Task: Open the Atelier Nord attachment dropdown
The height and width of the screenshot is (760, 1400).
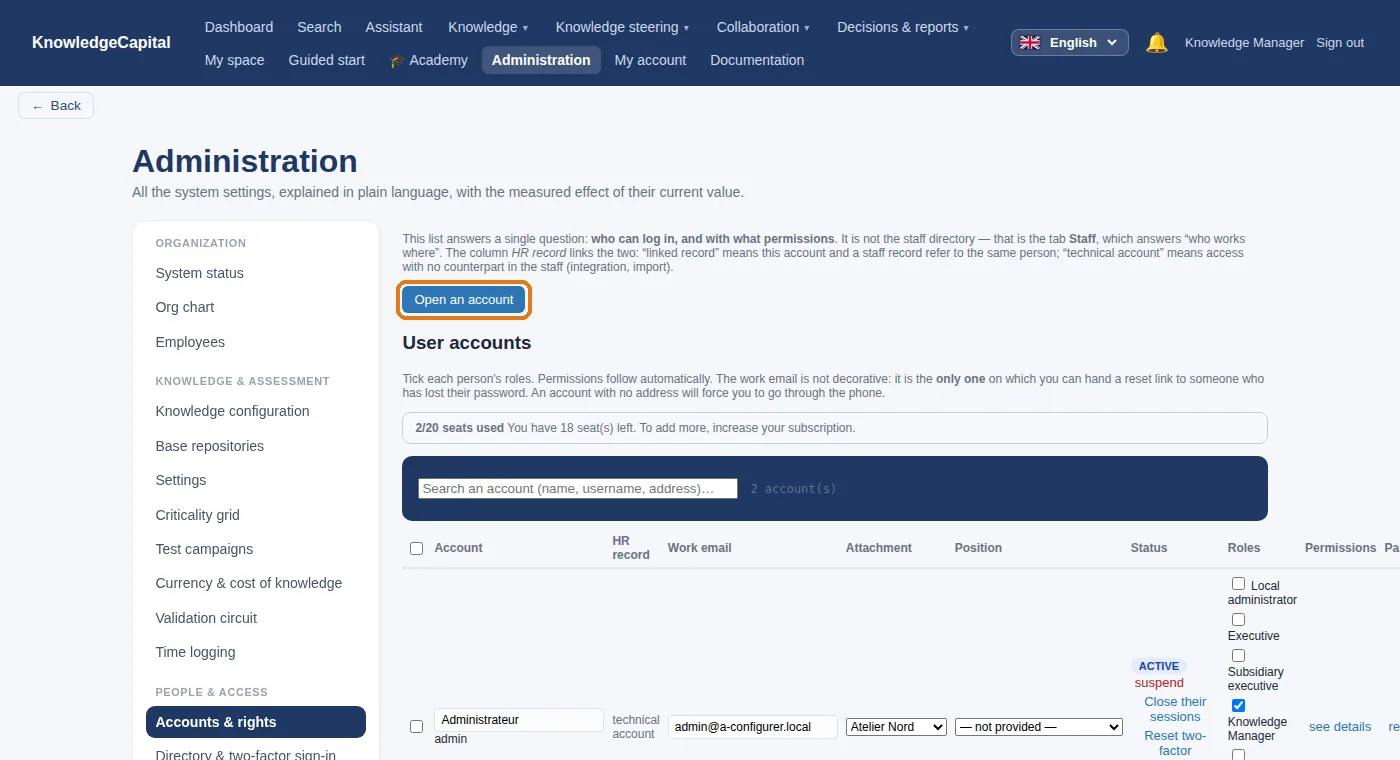Action: point(896,727)
